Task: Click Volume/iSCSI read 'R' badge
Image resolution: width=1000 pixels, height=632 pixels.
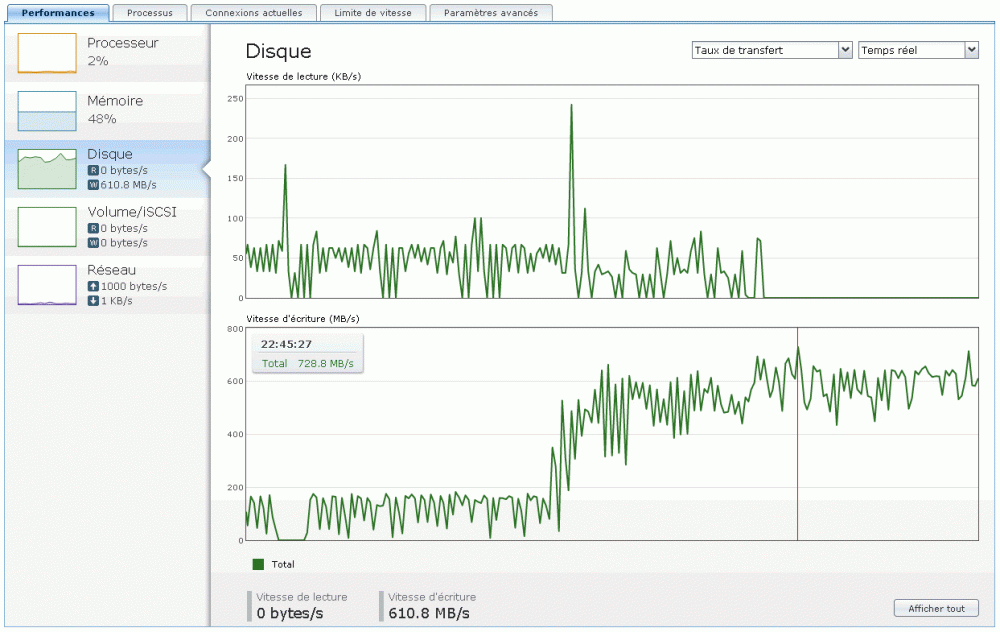Action: tap(93, 229)
